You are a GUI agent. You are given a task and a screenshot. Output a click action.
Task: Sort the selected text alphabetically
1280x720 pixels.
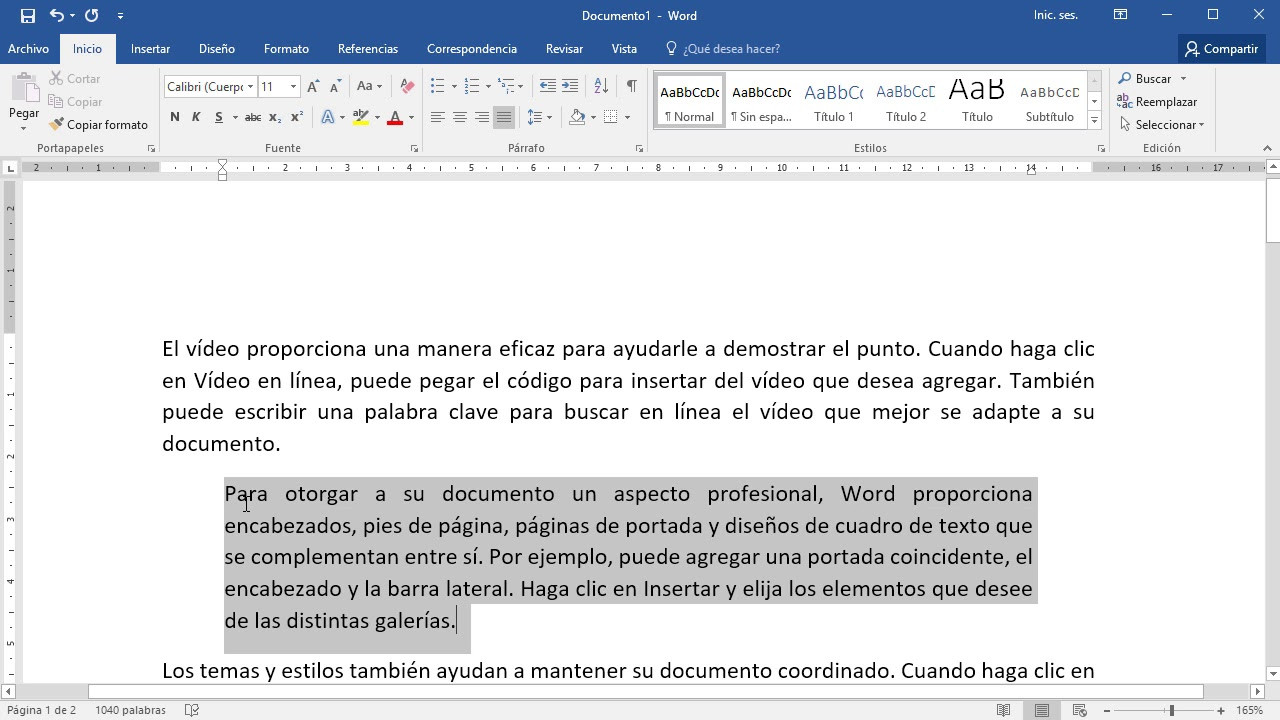click(601, 87)
